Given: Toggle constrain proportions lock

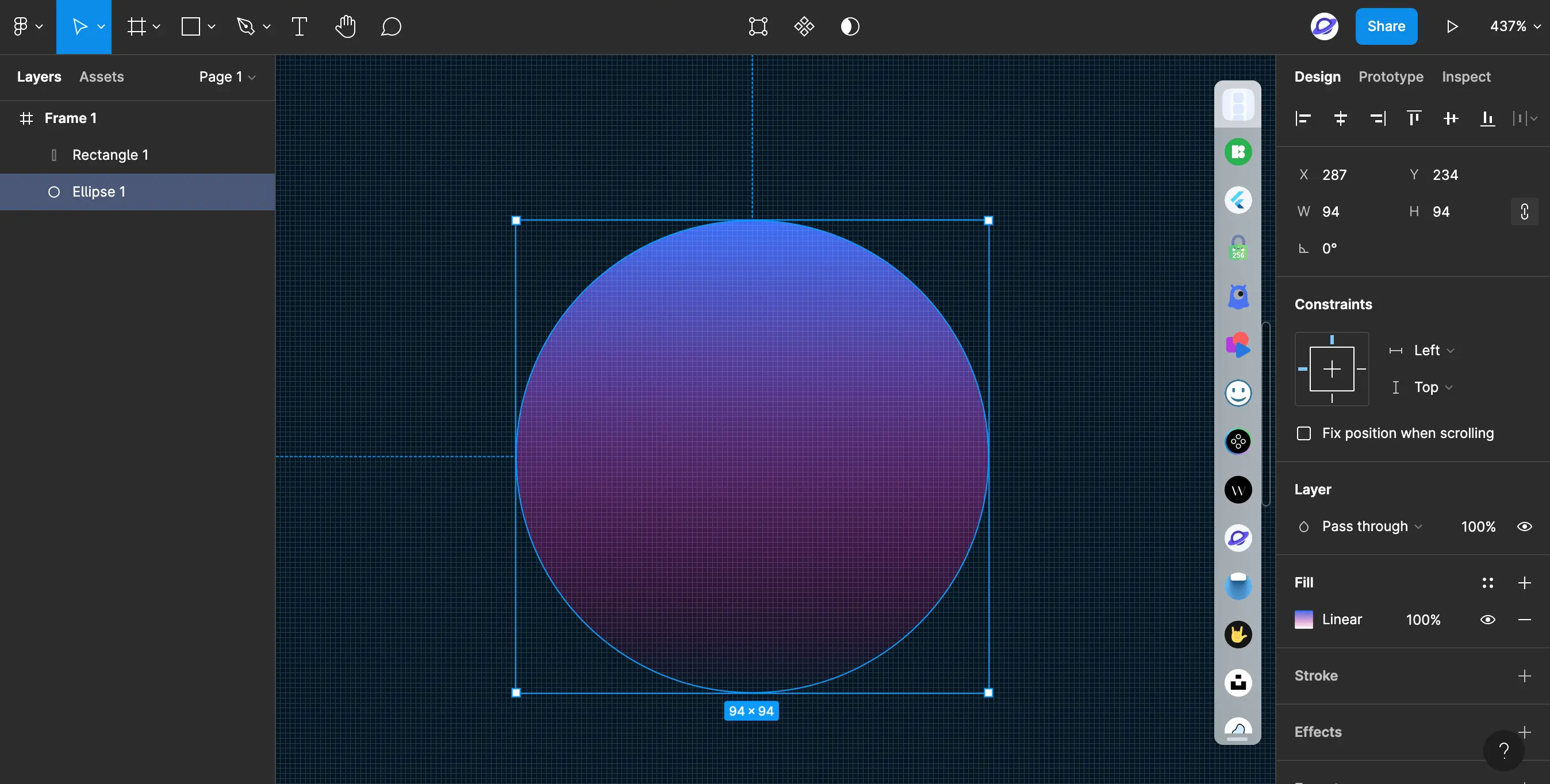Looking at the screenshot, I should pos(1524,212).
